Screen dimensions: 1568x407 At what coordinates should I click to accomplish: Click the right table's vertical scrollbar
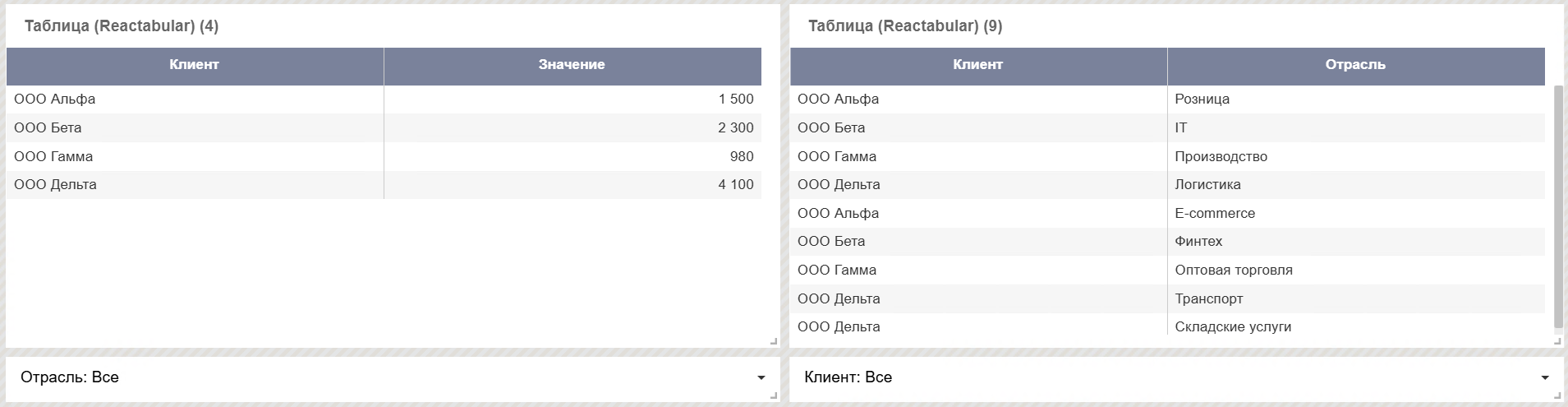point(1558,206)
